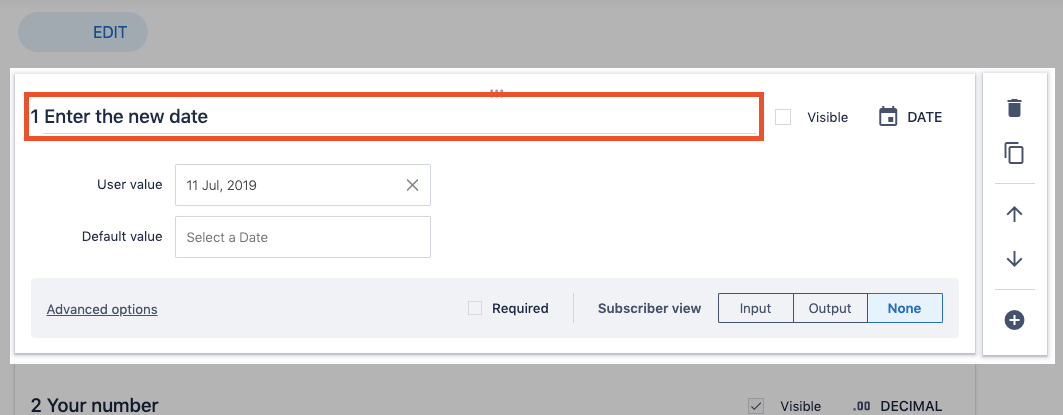The height and width of the screenshot is (415, 1063).
Task: Open the Default value date picker
Action: 302,237
